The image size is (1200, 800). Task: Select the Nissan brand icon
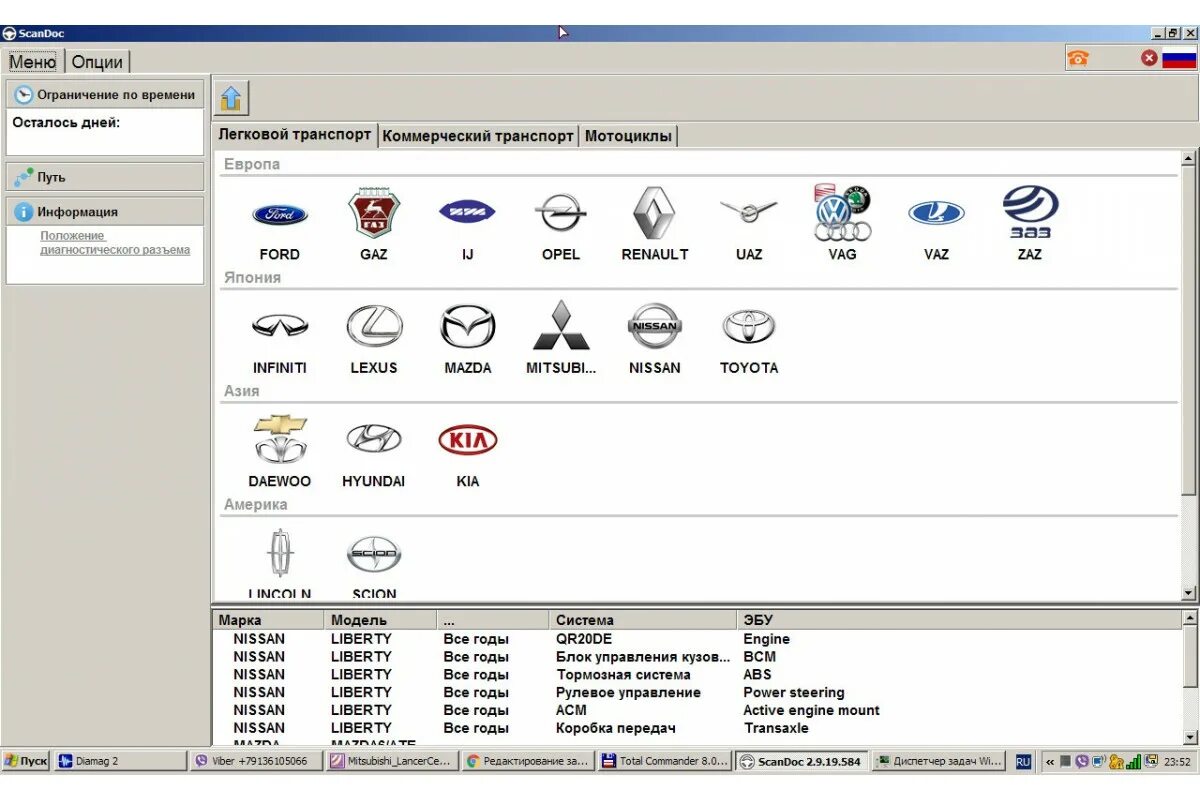(x=655, y=326)
